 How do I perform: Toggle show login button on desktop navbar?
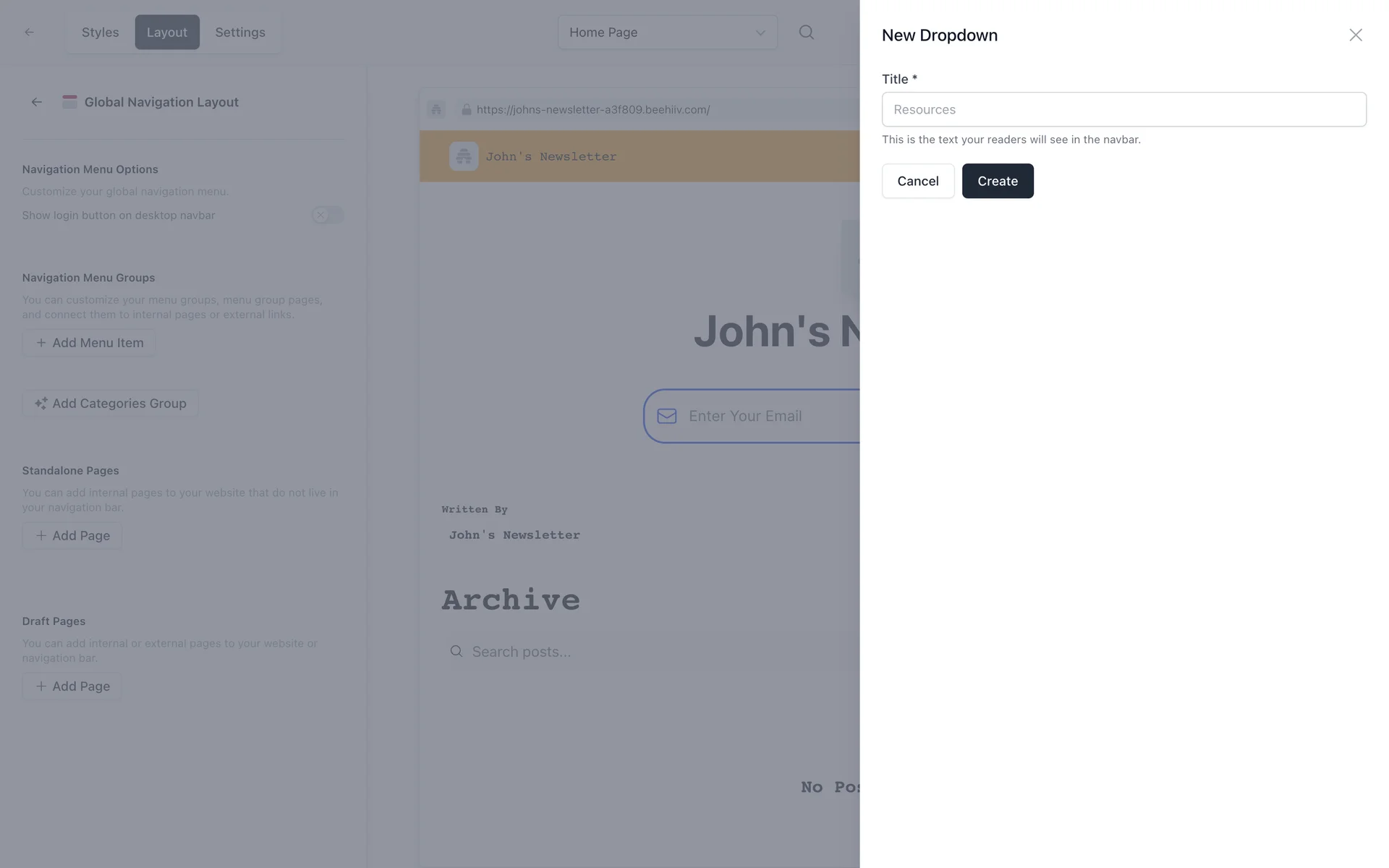[x=327, y=215]
